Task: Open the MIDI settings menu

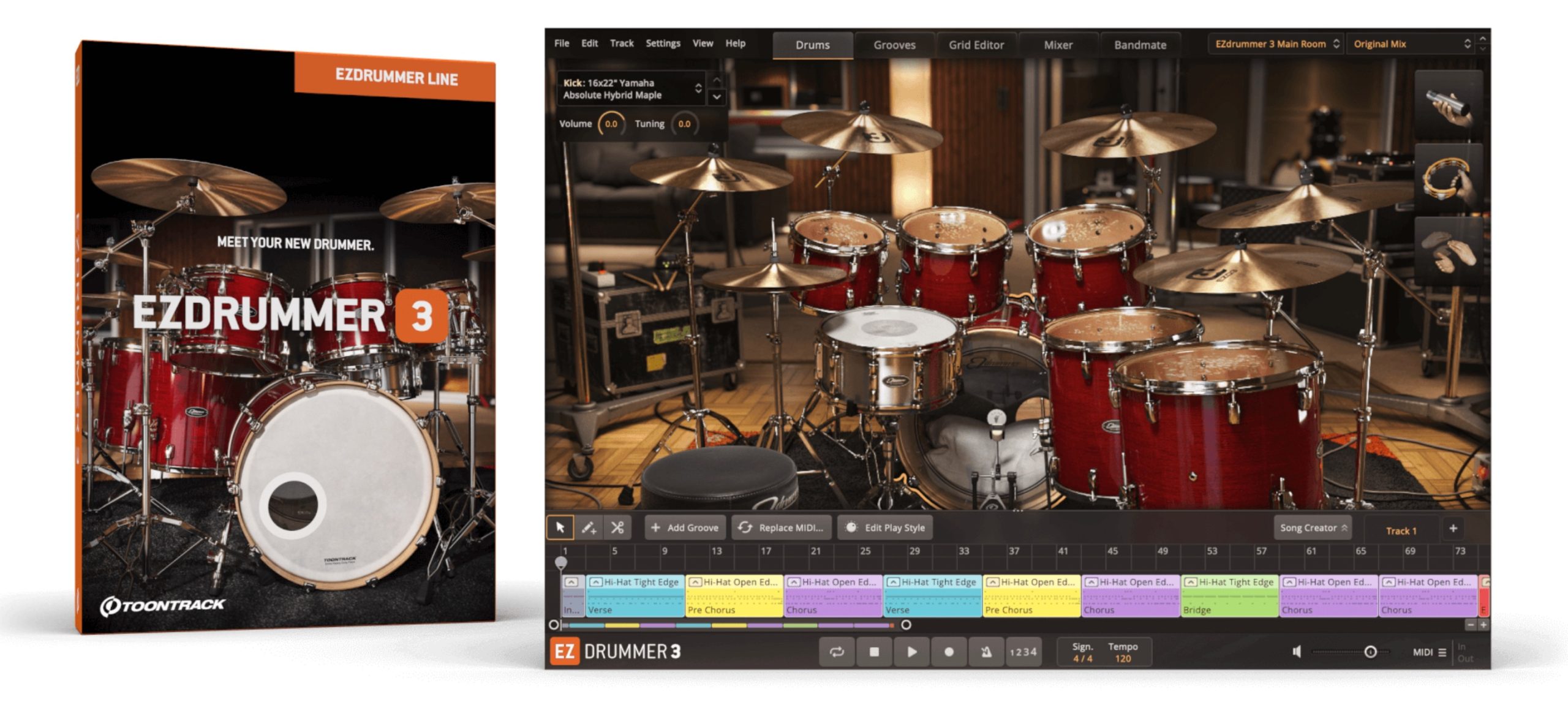Action: tap(1430, 652)
